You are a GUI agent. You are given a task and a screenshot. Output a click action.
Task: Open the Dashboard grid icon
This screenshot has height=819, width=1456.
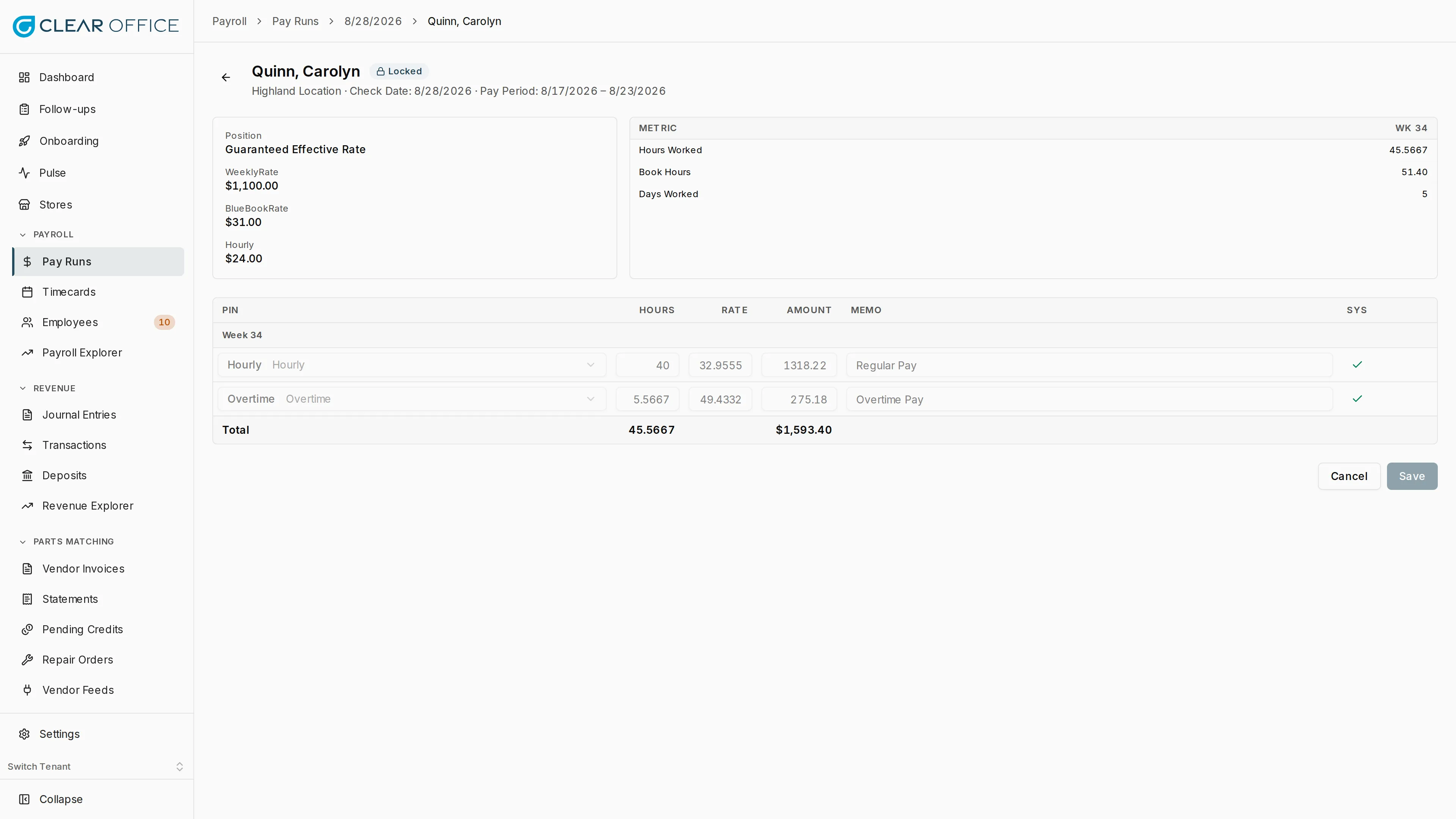click(x=24, y=77)
